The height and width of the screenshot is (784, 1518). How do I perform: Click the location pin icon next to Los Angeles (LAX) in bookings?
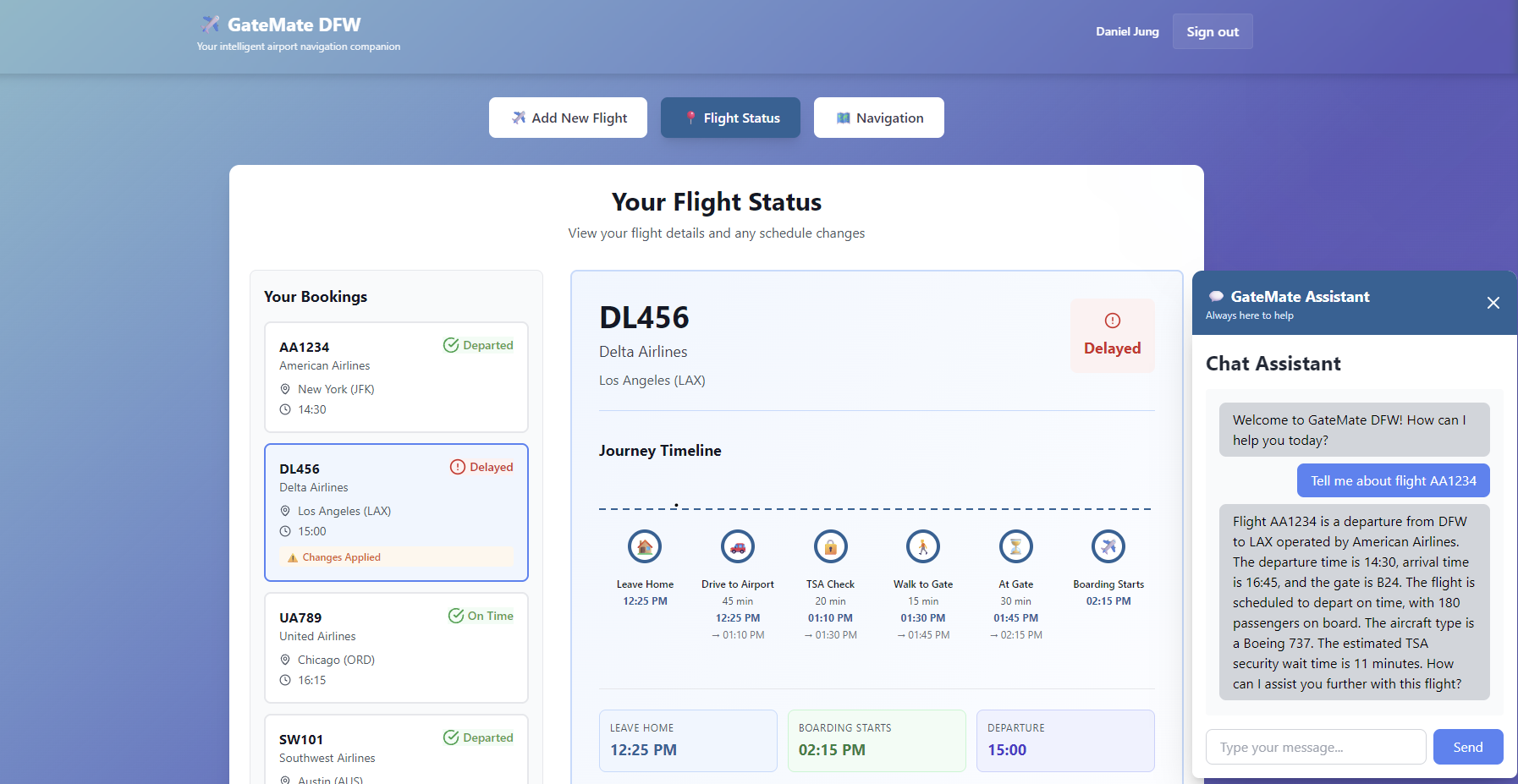(285, 511)
